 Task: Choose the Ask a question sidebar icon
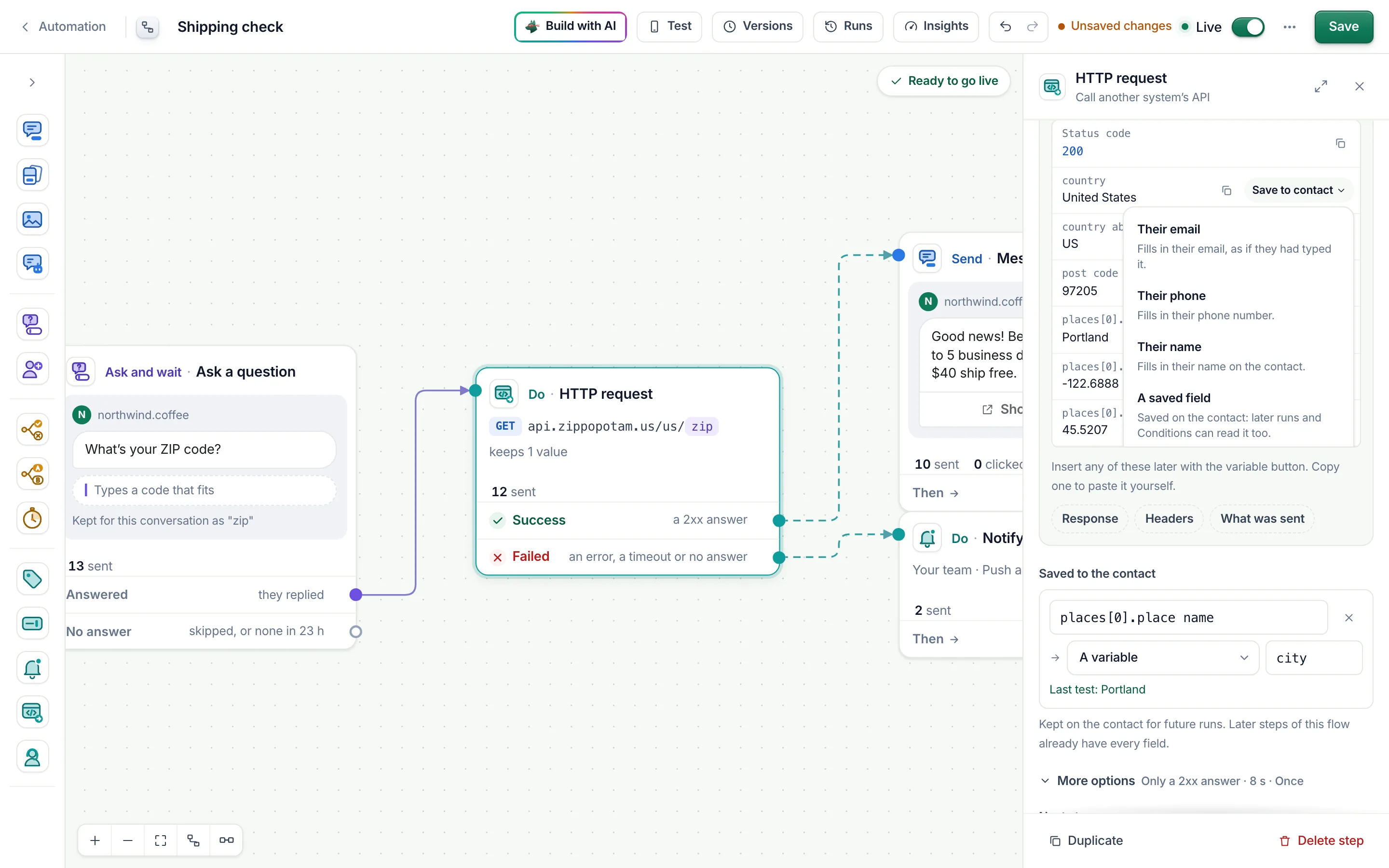(32, 325)
